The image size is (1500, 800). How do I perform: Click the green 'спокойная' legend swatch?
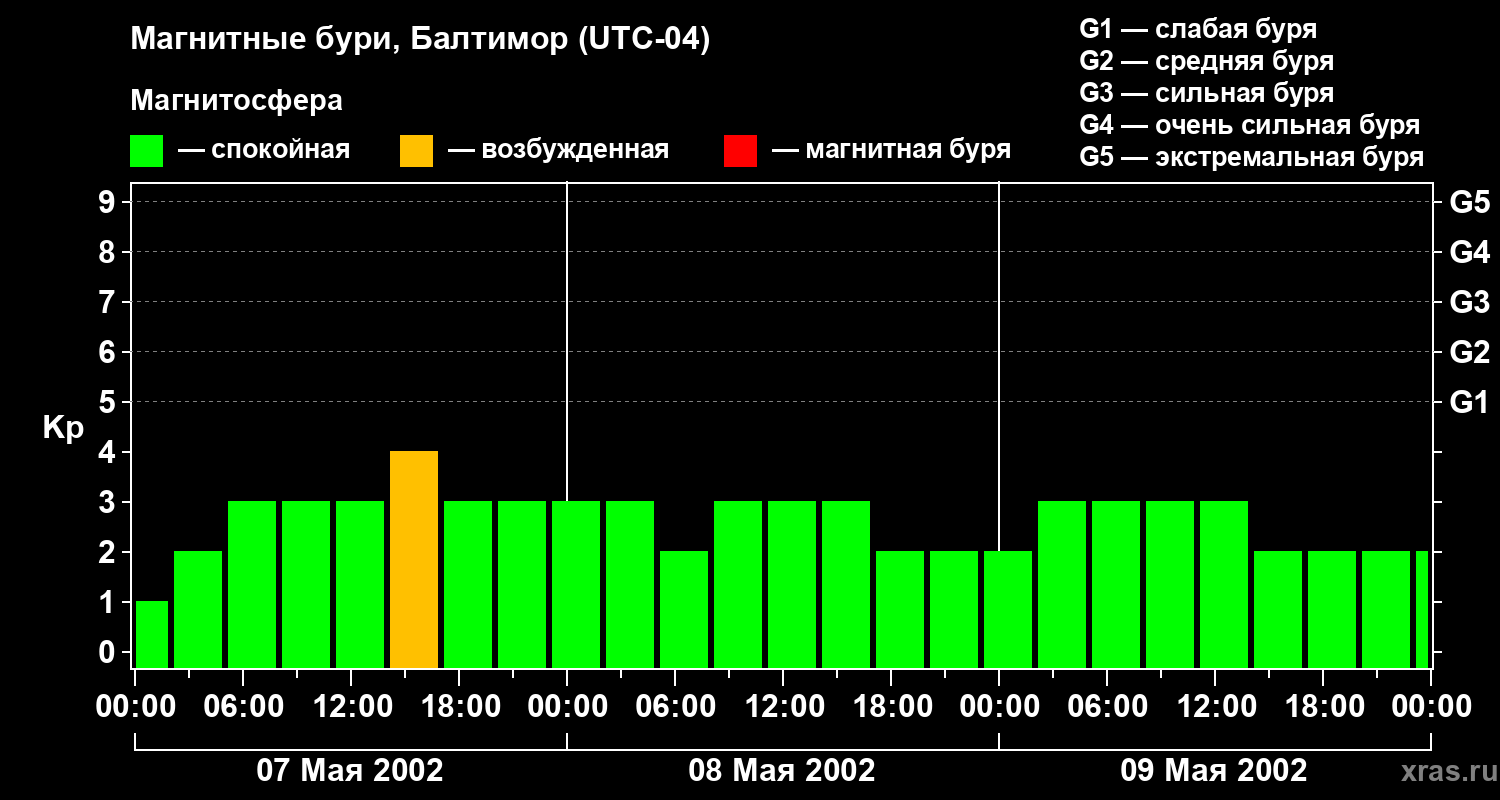tap(146, 151)
